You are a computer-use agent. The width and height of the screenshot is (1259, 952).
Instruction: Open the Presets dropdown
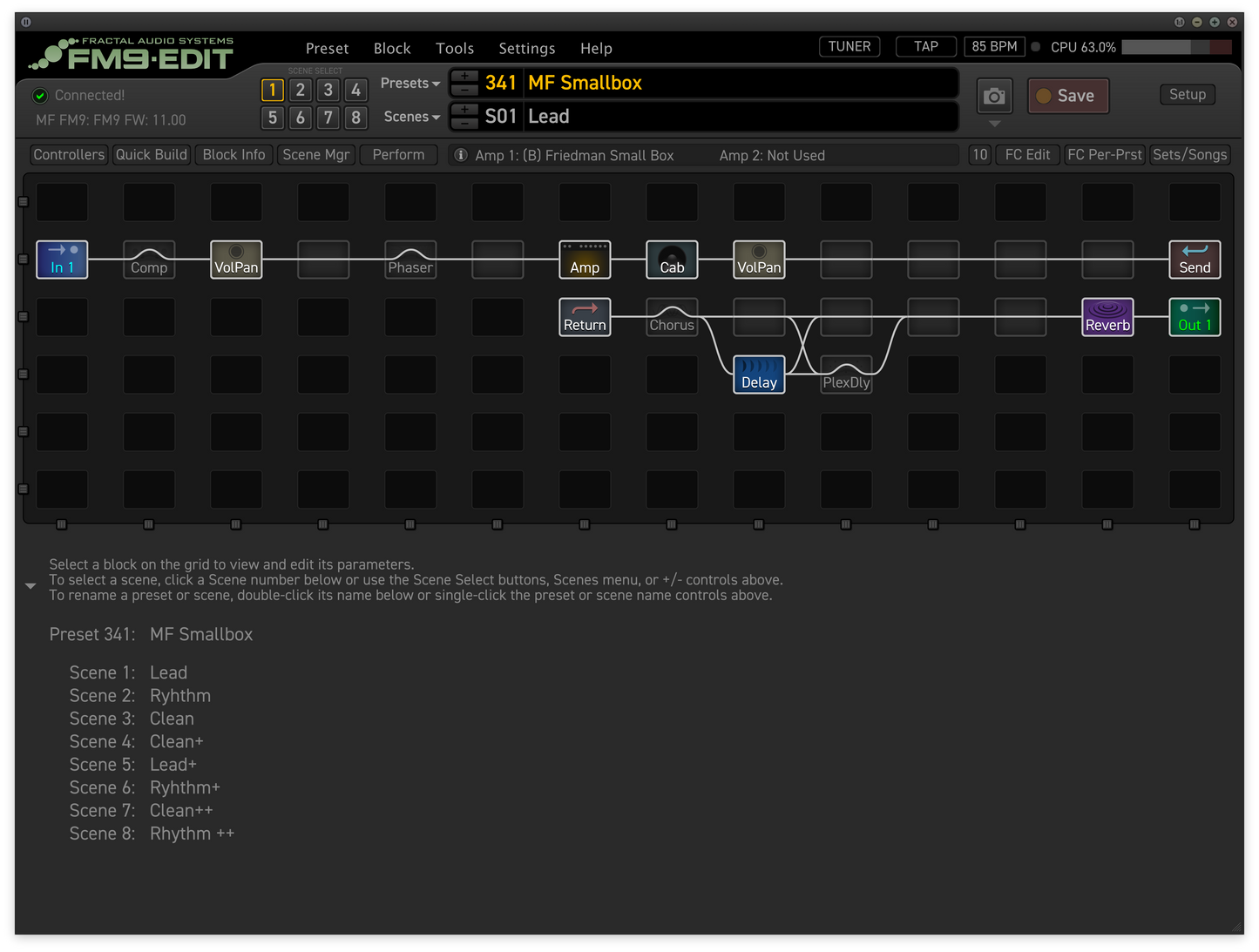point(410,84)
